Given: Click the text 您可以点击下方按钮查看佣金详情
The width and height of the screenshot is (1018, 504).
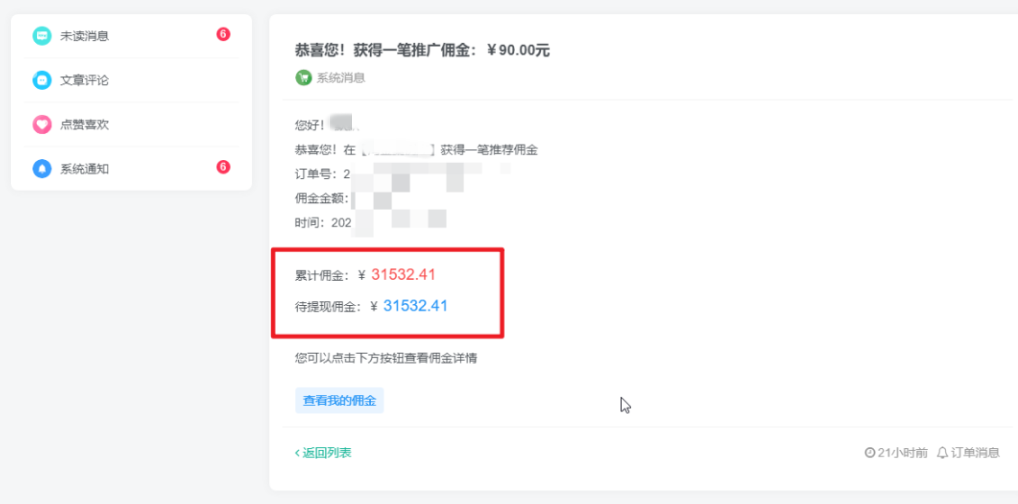Looking at the screenshot, I should pyautogui.click(x=386, y=358).
